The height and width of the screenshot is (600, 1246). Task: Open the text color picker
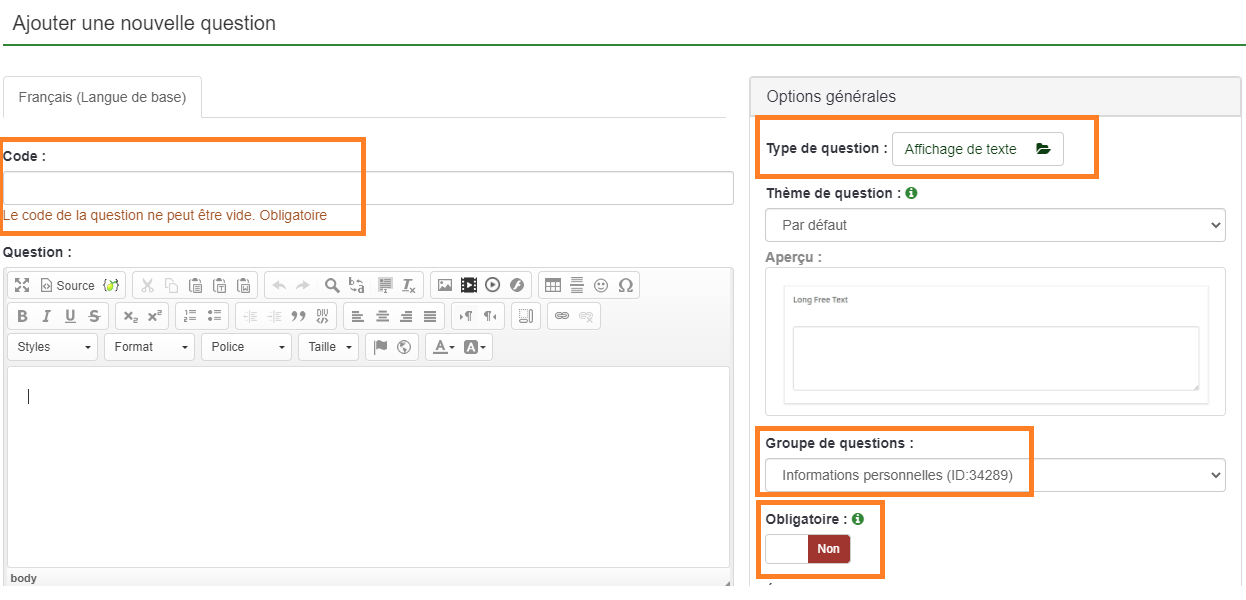tap(442, 347)
